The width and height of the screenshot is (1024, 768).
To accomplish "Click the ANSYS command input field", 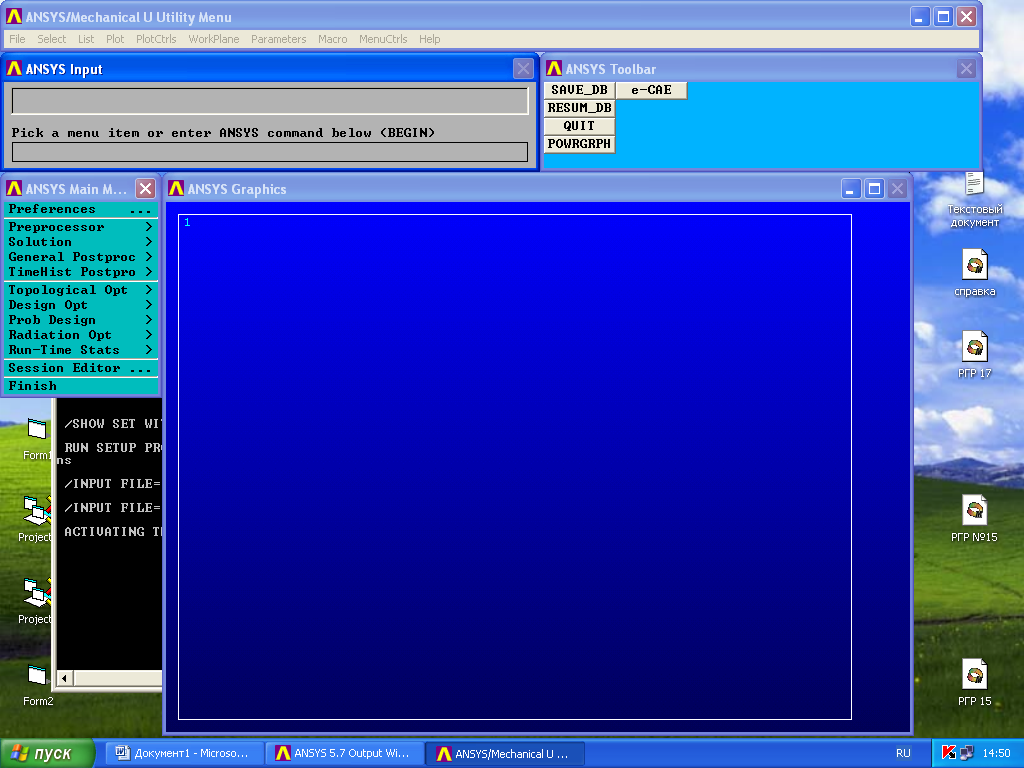I will point(270,152).
